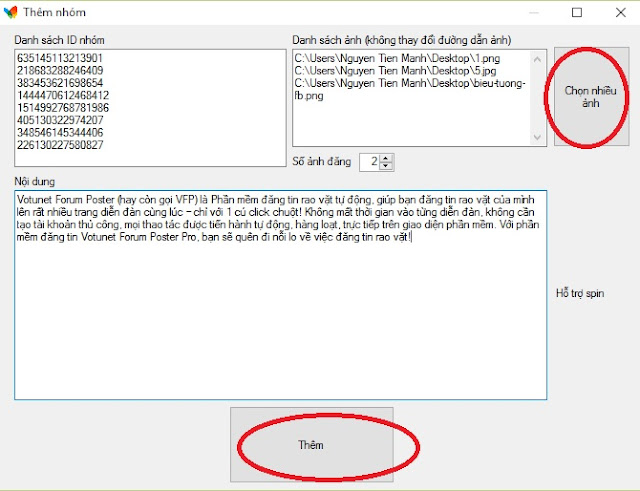Select group ID 226130227580827
640x491 pixels.
pos(60,145)
